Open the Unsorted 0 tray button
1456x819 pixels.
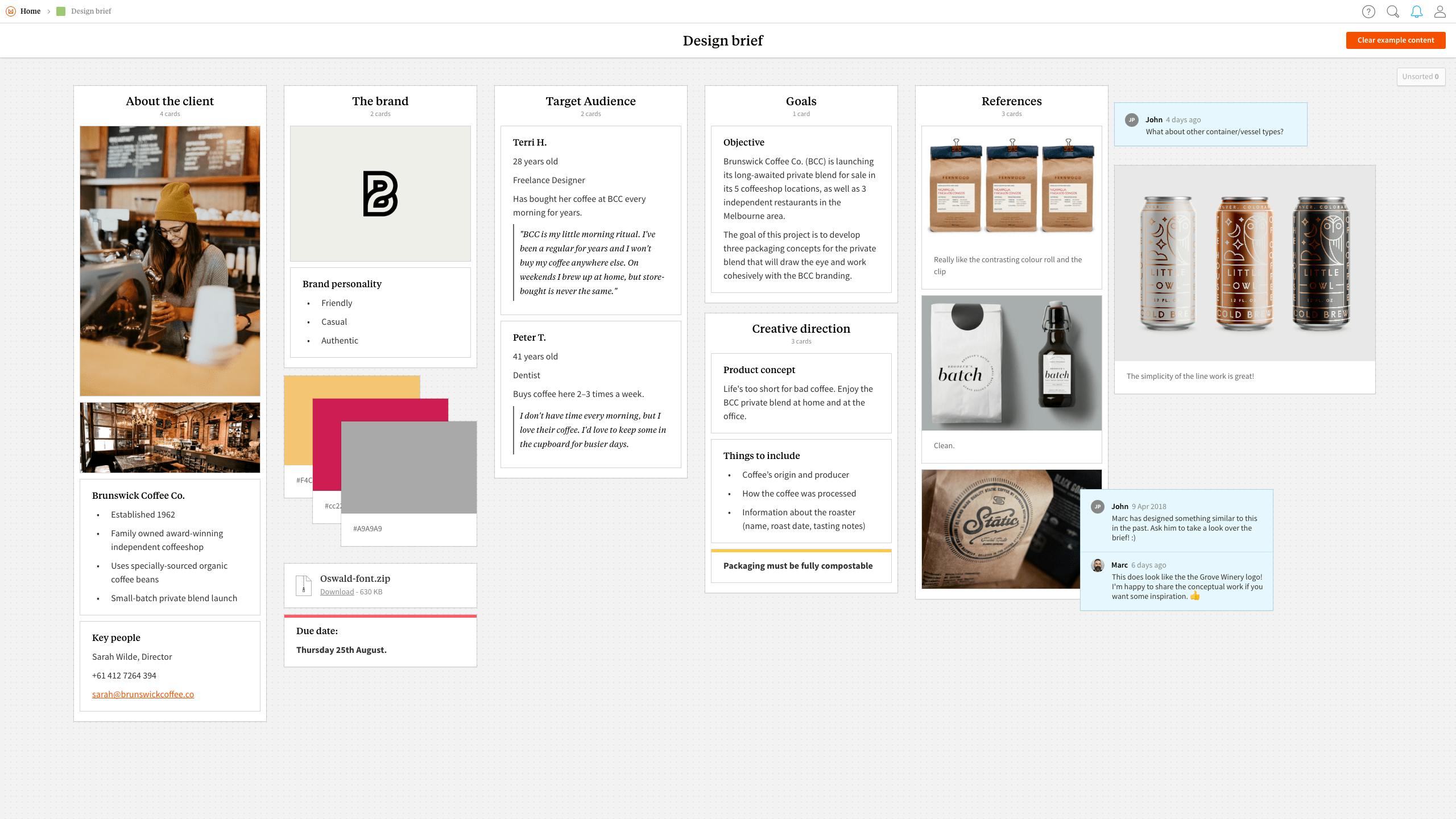(1421, 76)
